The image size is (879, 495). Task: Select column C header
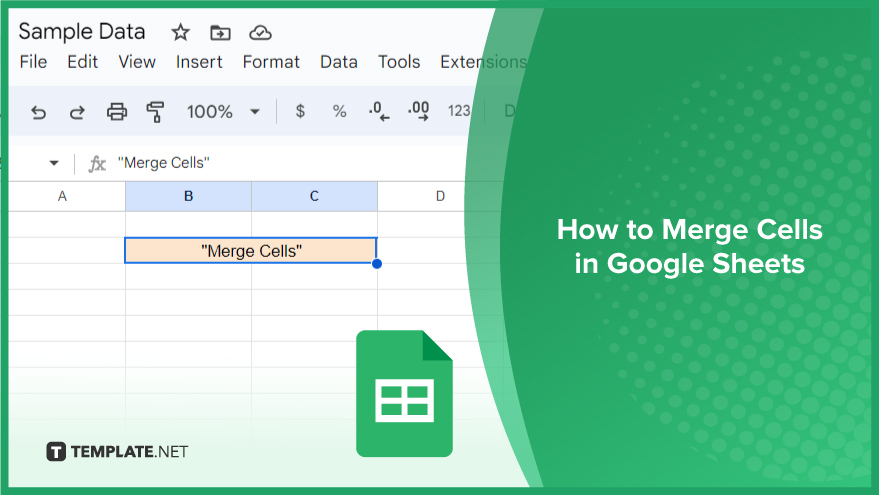coord(314,196)
